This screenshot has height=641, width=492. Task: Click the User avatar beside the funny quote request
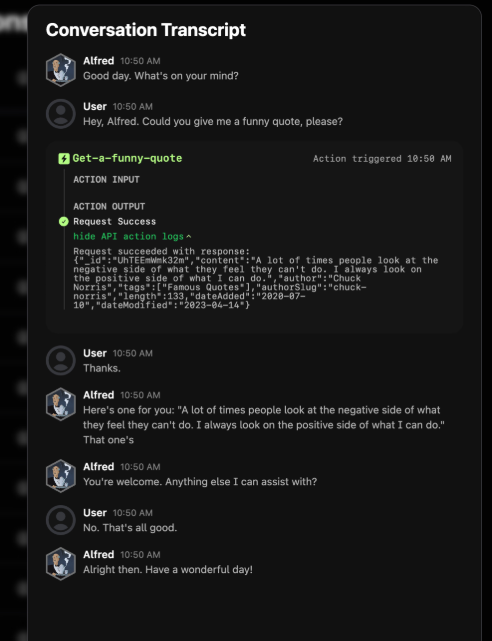60,114
